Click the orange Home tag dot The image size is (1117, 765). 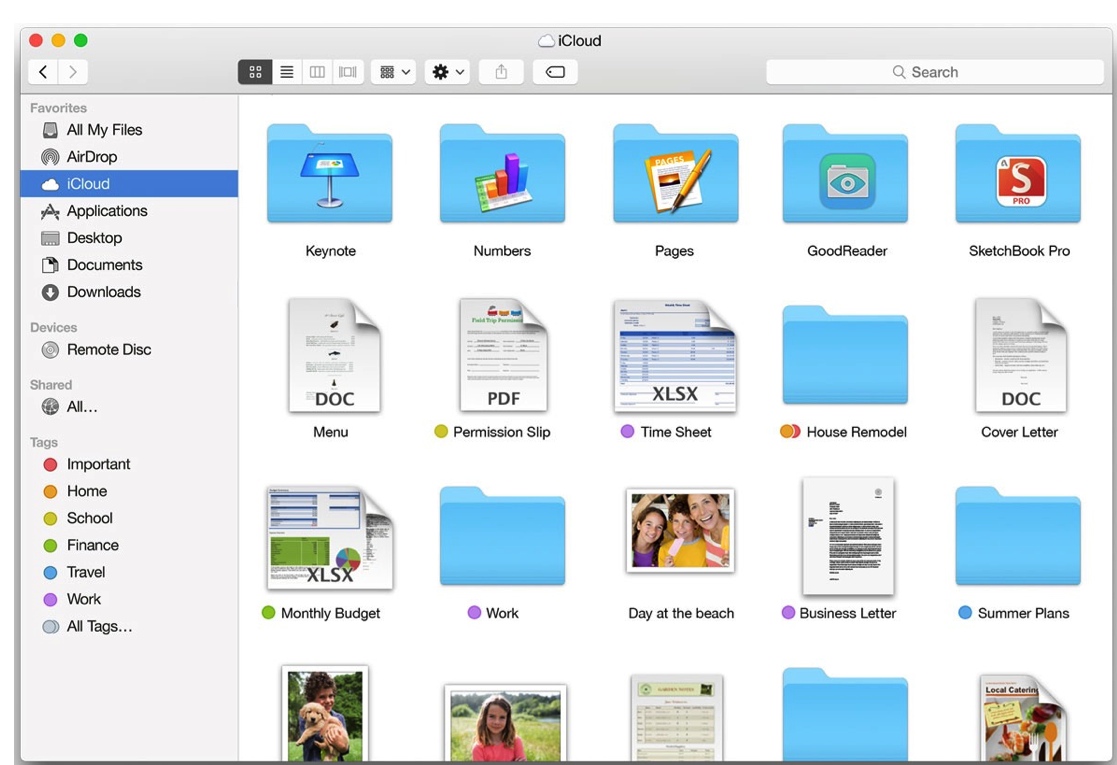coord(50,491)
